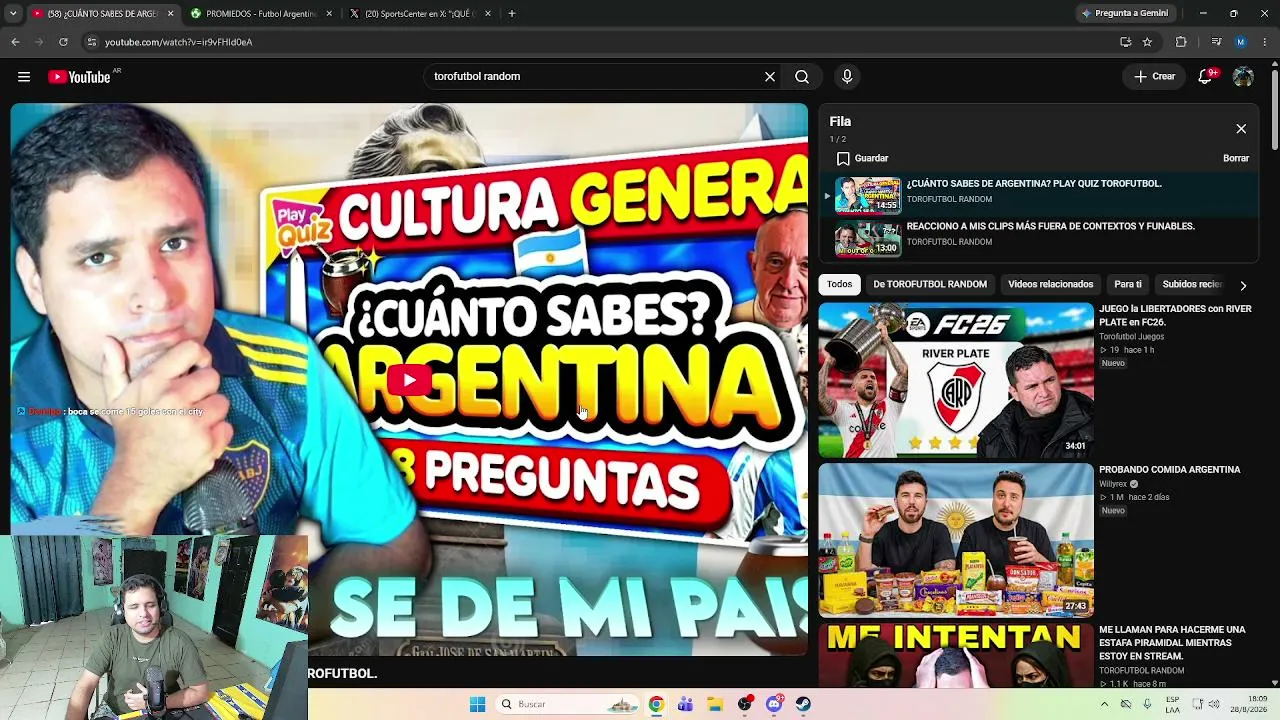This screenshot has width=1280, height=720.
Task: Open the Willyrex channel link
Action: (1113, 484)
